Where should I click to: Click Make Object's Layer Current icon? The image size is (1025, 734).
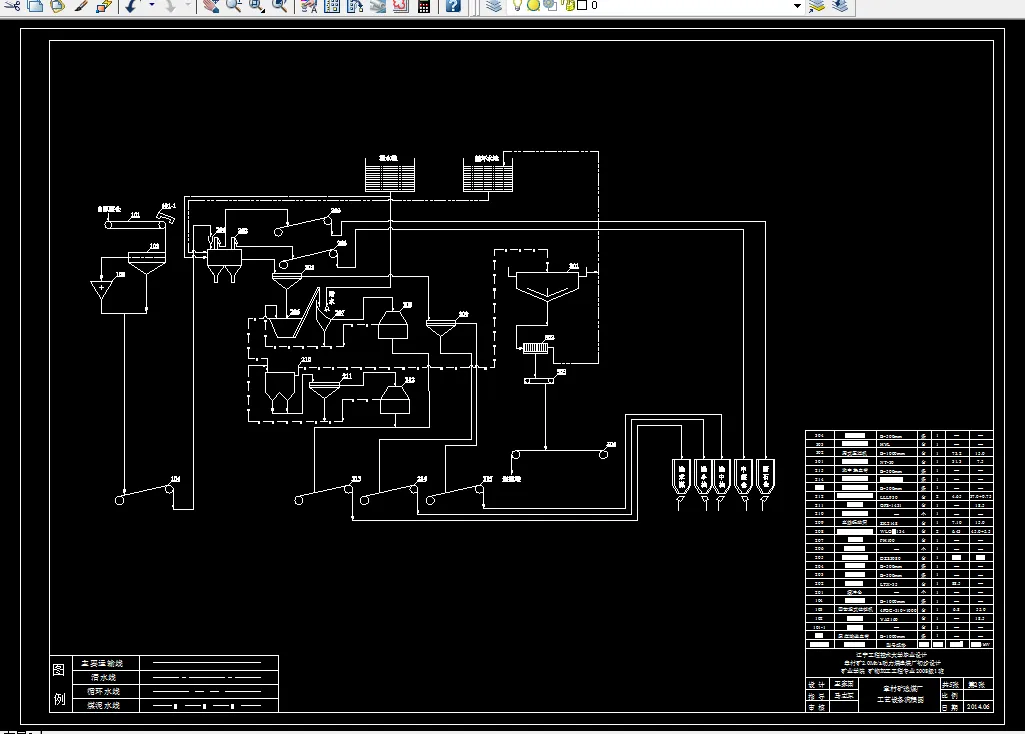pyautogui.click(x=816, y=6)
